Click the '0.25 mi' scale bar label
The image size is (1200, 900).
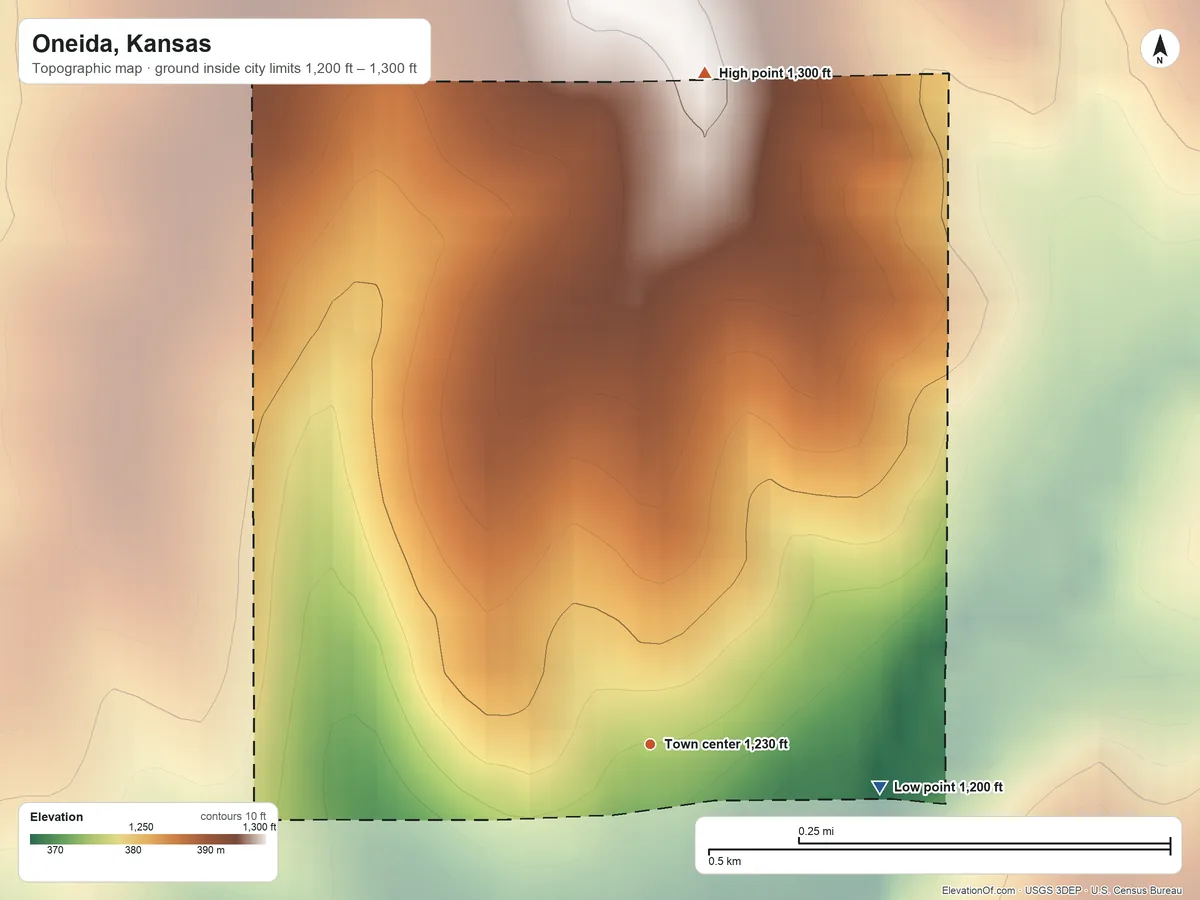pyautogui.click(x=817, y=831)
